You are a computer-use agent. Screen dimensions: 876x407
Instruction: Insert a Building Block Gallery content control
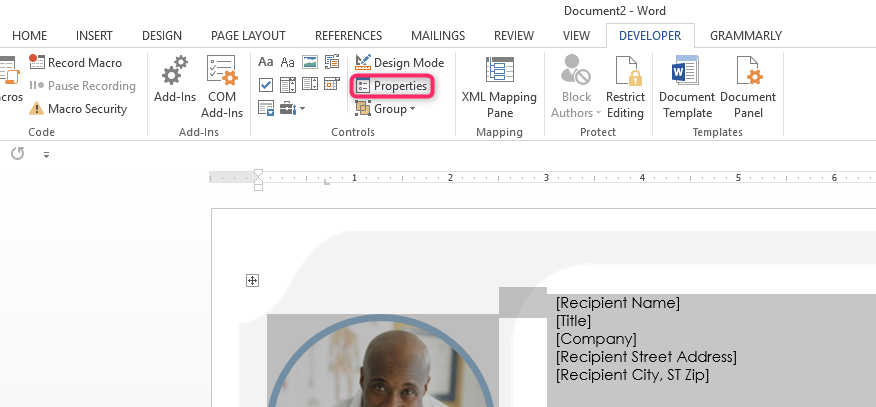pyautogui.click(x=332, y=62)
